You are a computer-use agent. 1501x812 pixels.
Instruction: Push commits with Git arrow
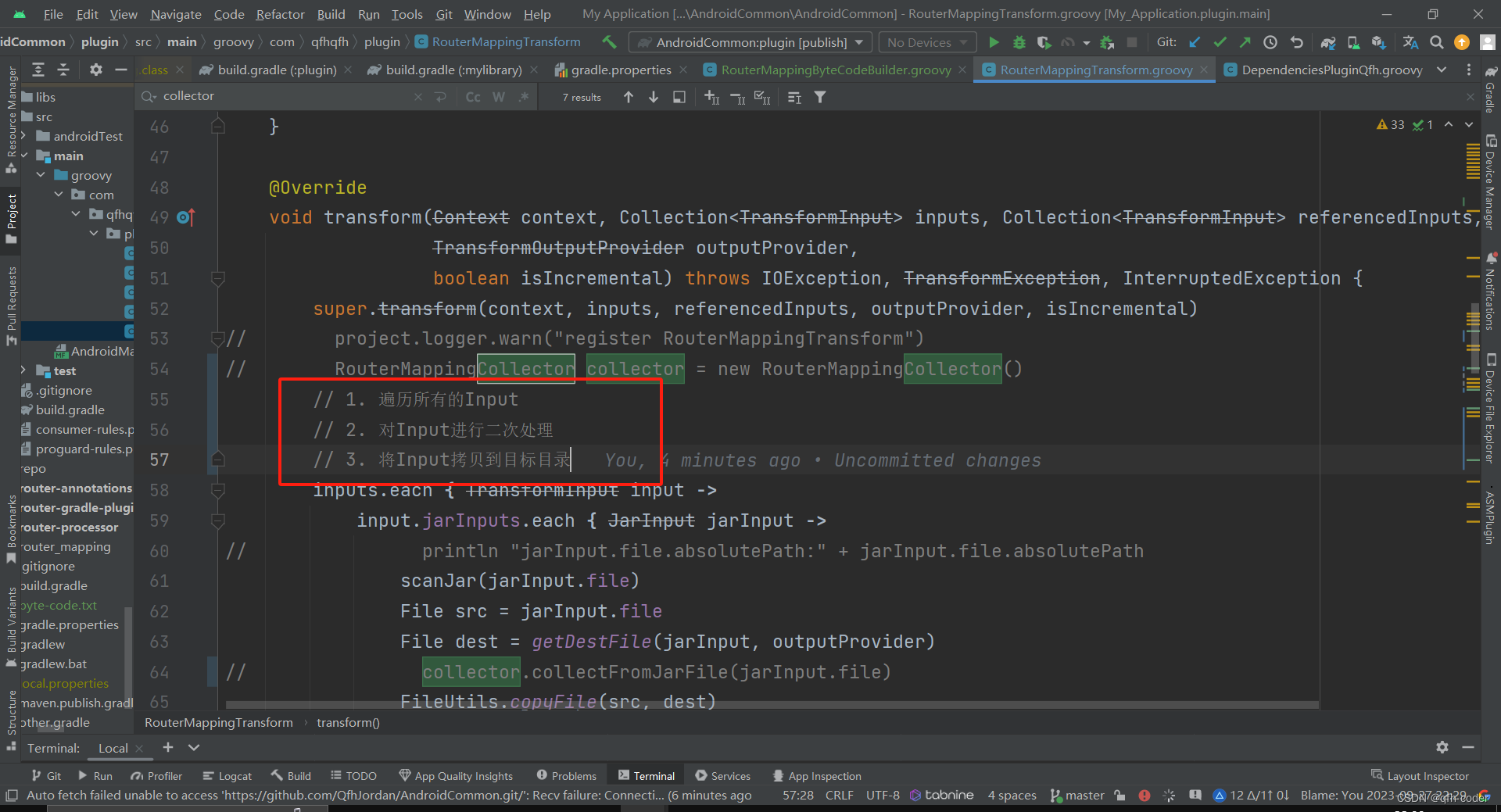[1245, 42]
